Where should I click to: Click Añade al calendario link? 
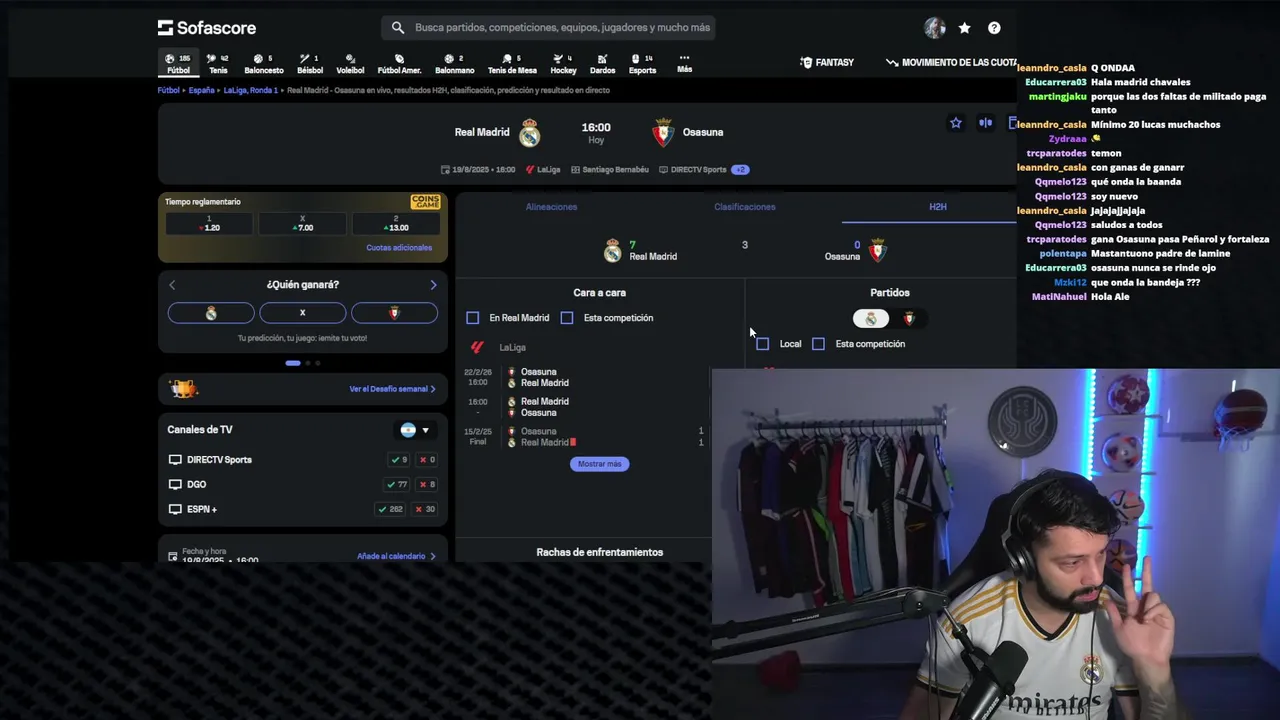pos(396,556)
